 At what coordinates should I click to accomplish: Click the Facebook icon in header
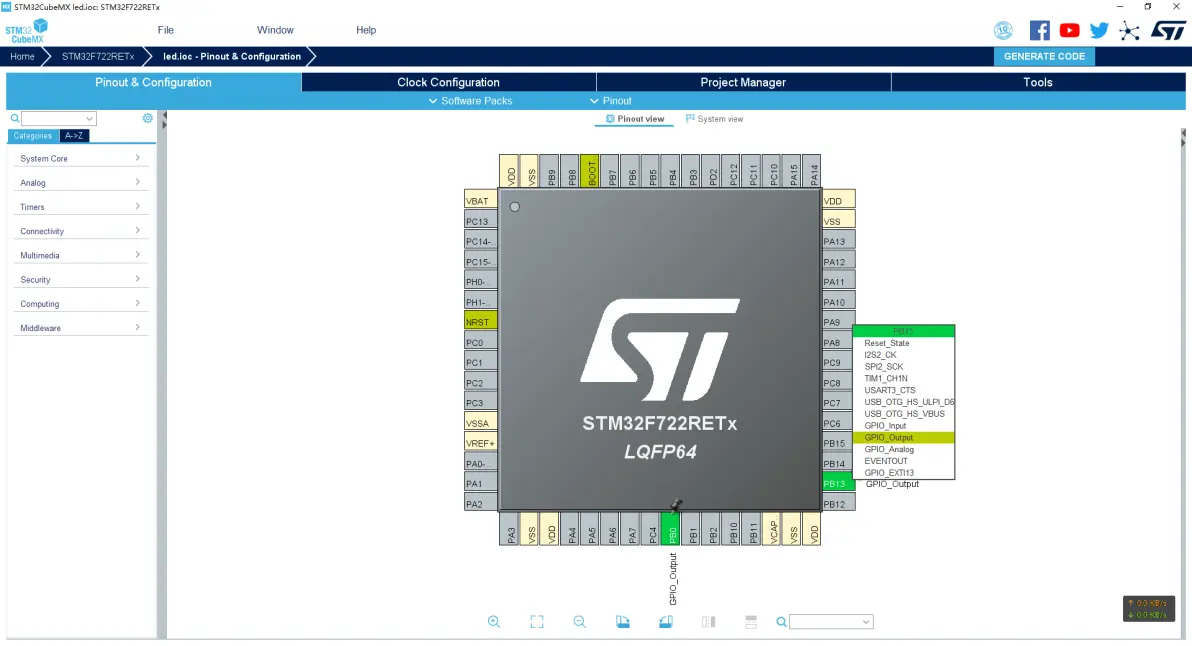pyautogui.click(x=1040, y=30)
